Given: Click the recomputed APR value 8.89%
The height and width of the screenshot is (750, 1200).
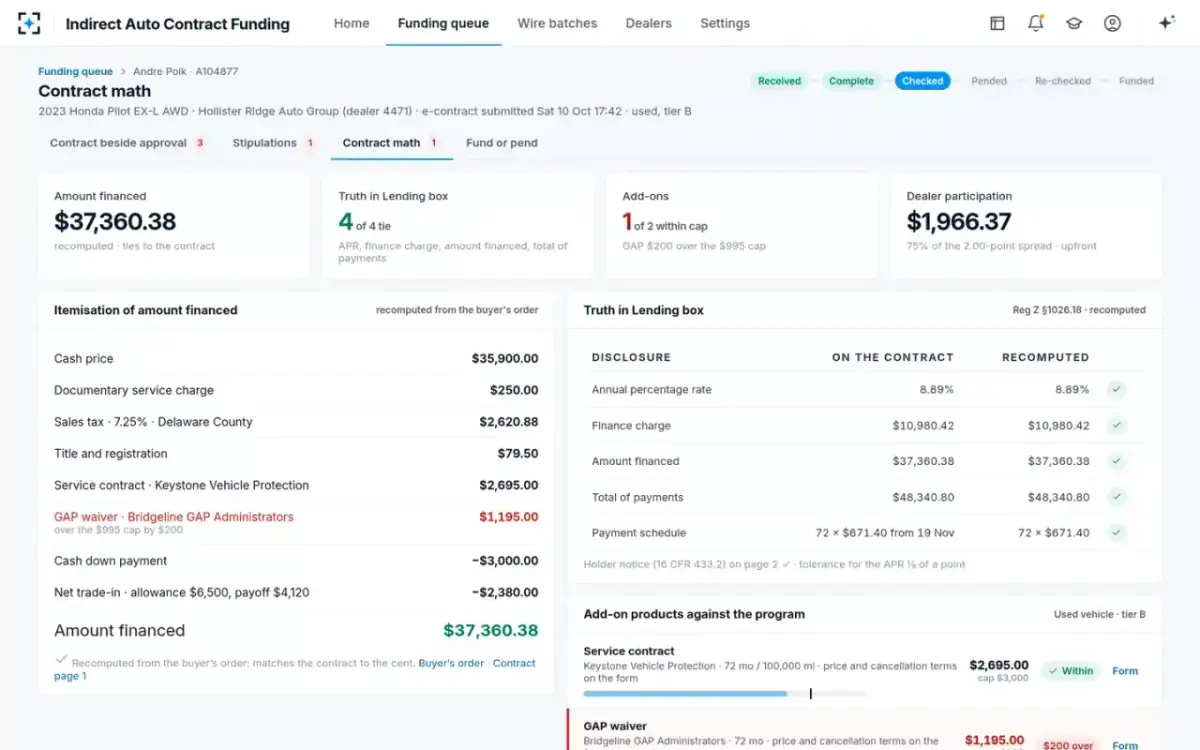Looking at the screenshot, I should 1072,390.
